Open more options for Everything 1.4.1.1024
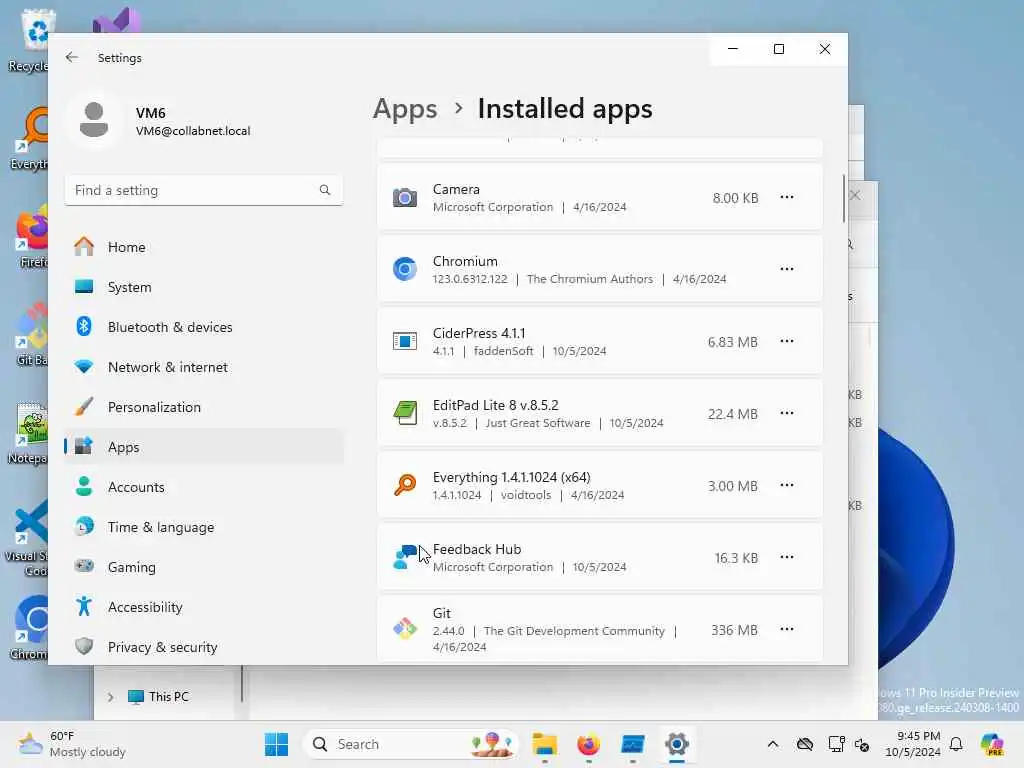This screenshot has height=768, width=1024. pos(787,485)
